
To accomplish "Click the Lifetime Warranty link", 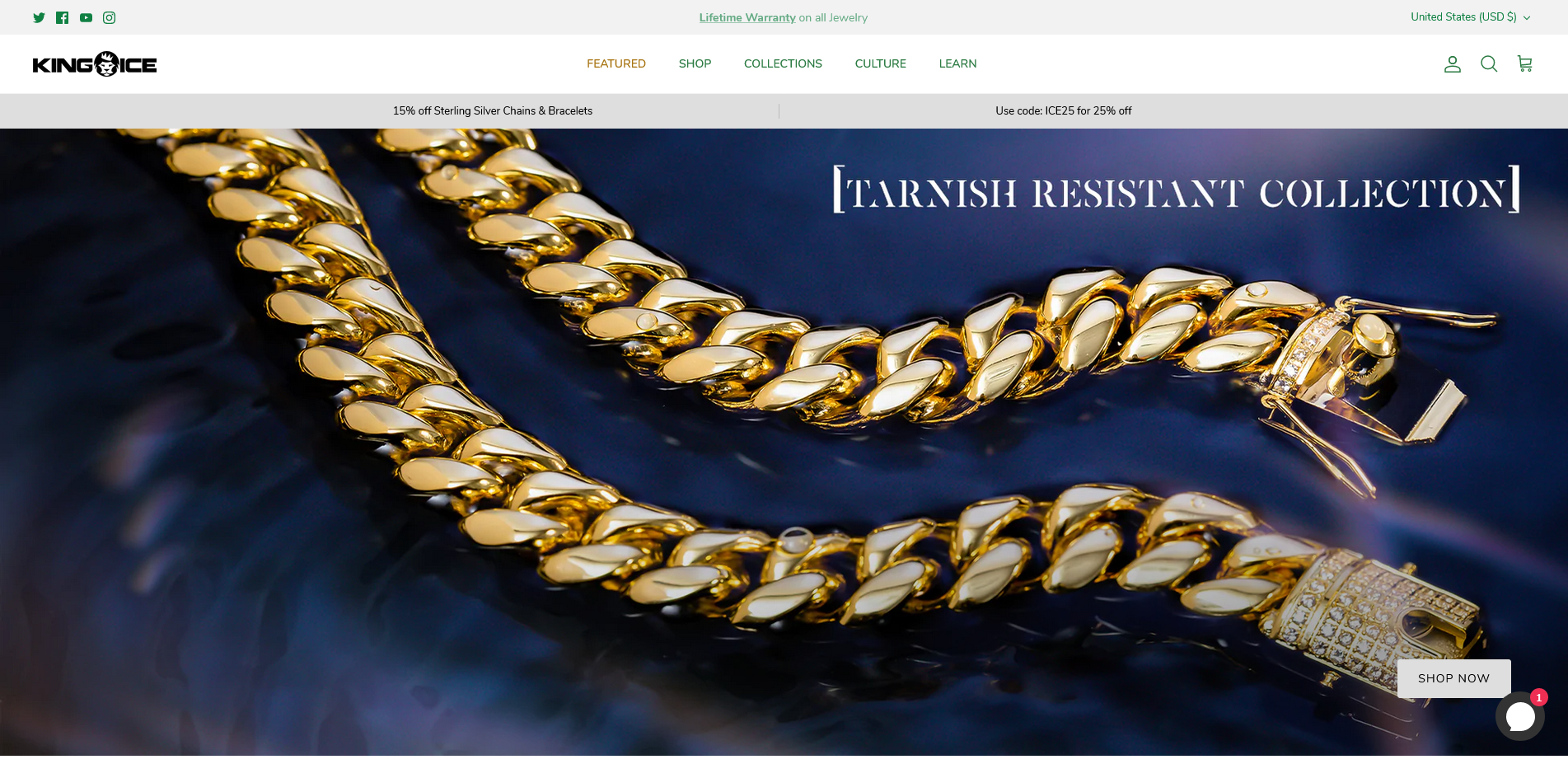I will (x=747, y=17).
